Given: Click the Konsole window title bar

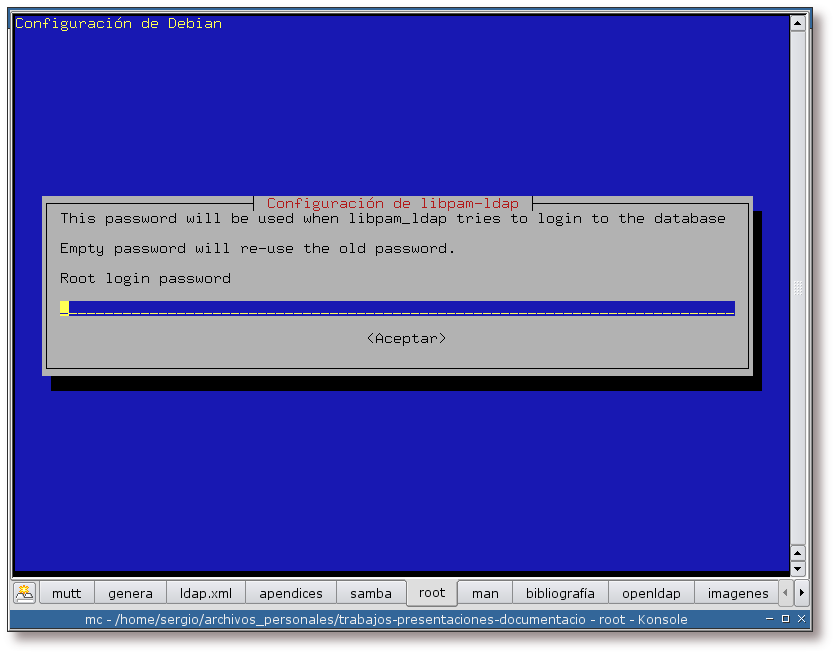Looking at the screenshot, I should [380, 619].
